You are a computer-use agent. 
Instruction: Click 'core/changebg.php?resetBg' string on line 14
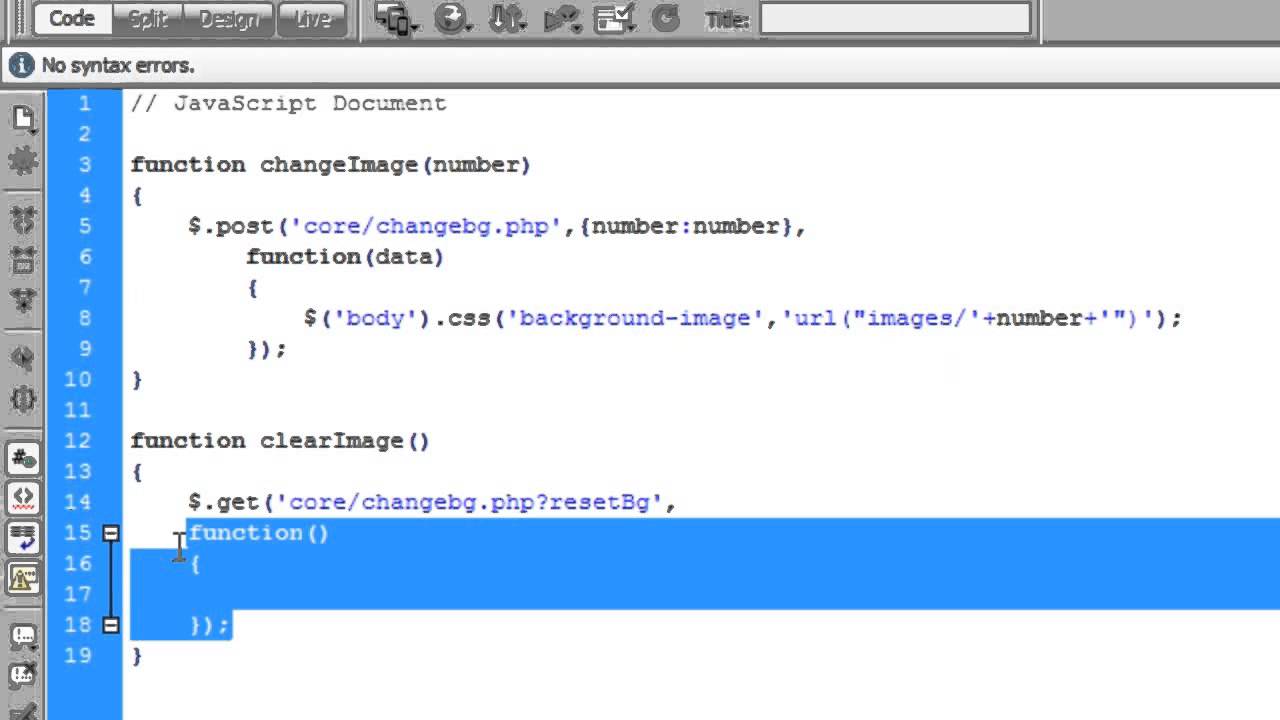[468, 502]
